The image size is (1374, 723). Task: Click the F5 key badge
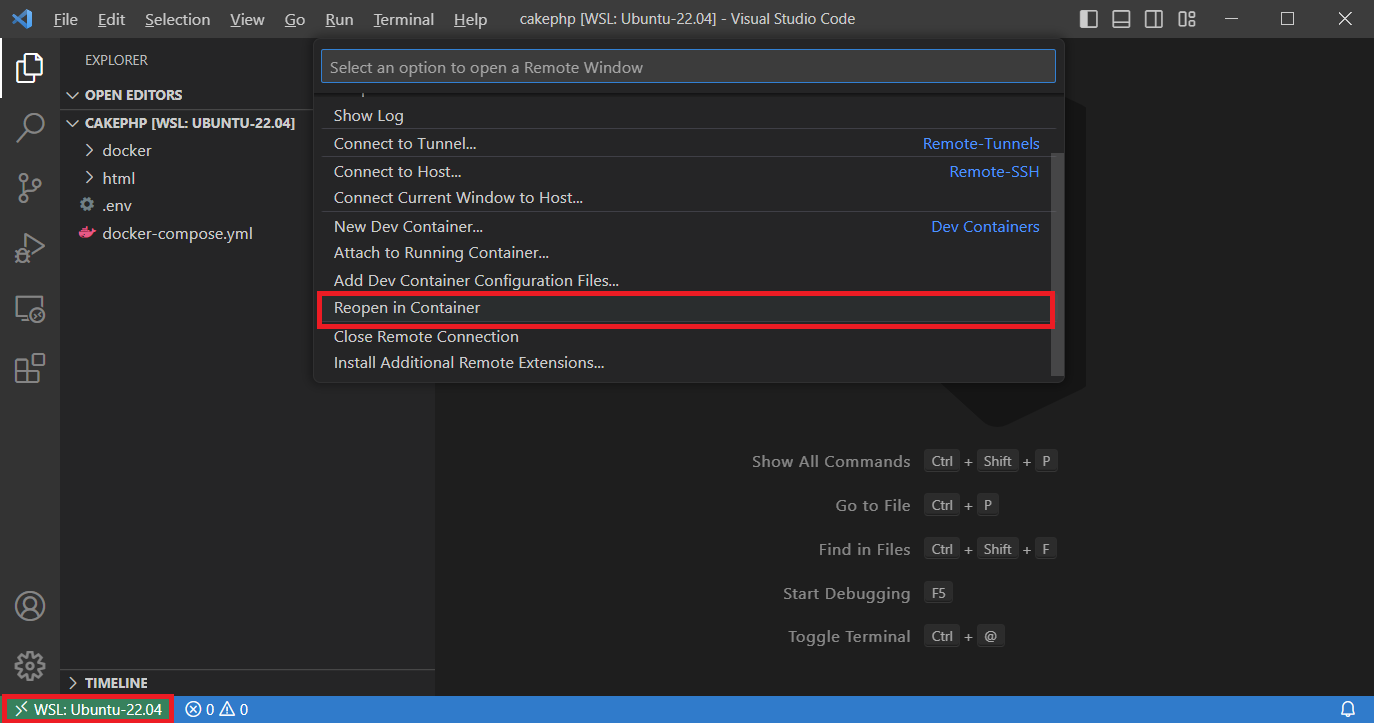(938, 593)
